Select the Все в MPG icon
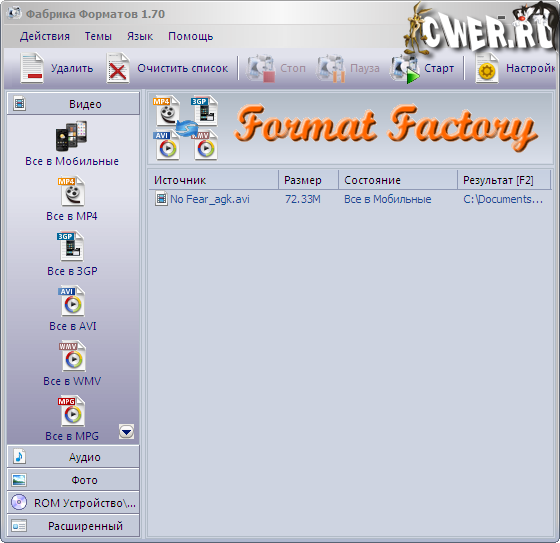The height and width of the screenshot is (543, 560). coord(71,411)
